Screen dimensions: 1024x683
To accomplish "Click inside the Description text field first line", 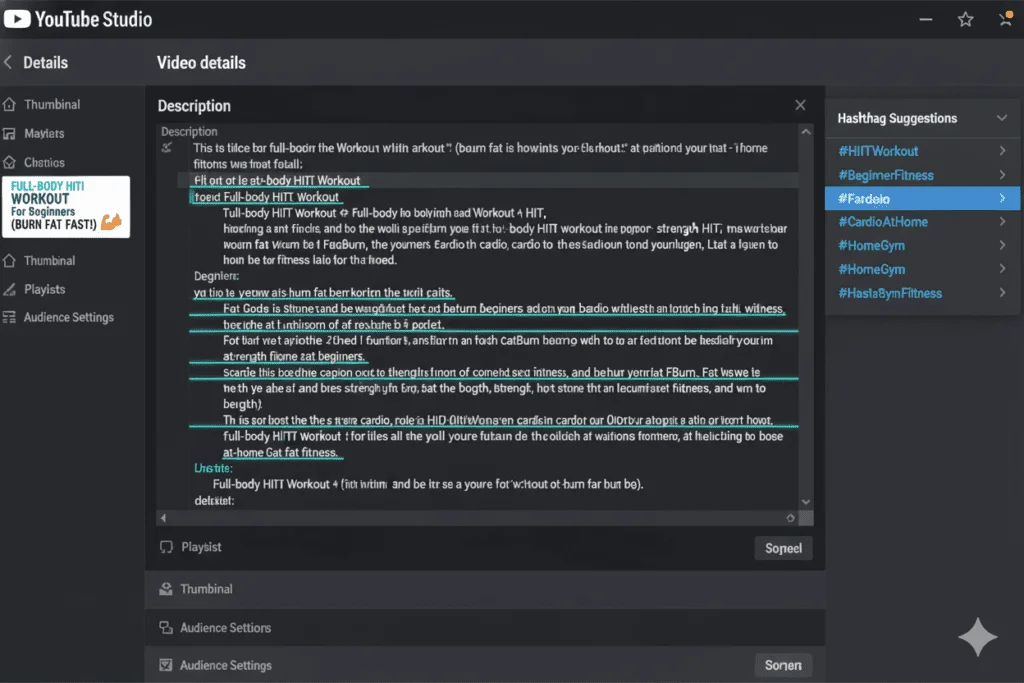I will [480, 148].
